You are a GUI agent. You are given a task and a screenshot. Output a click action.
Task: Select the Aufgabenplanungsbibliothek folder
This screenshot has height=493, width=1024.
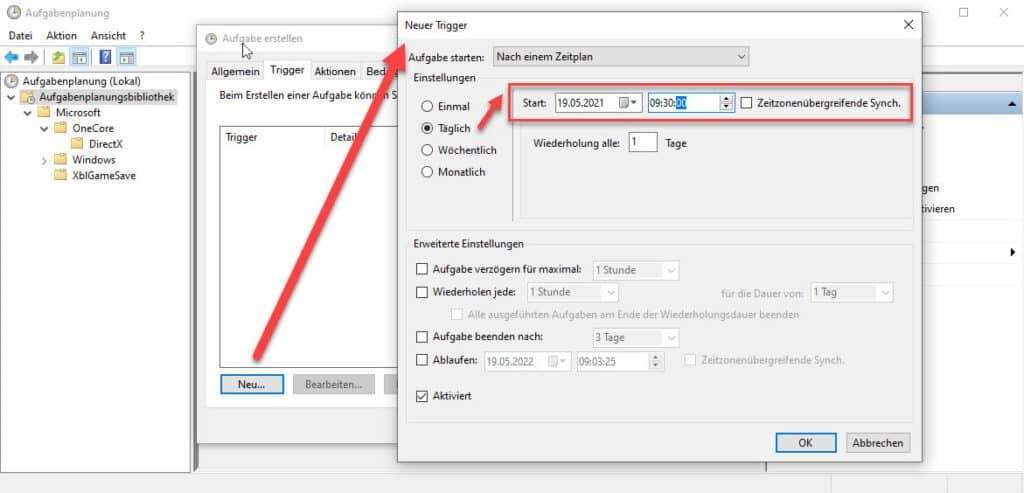[x=107, y=97]
